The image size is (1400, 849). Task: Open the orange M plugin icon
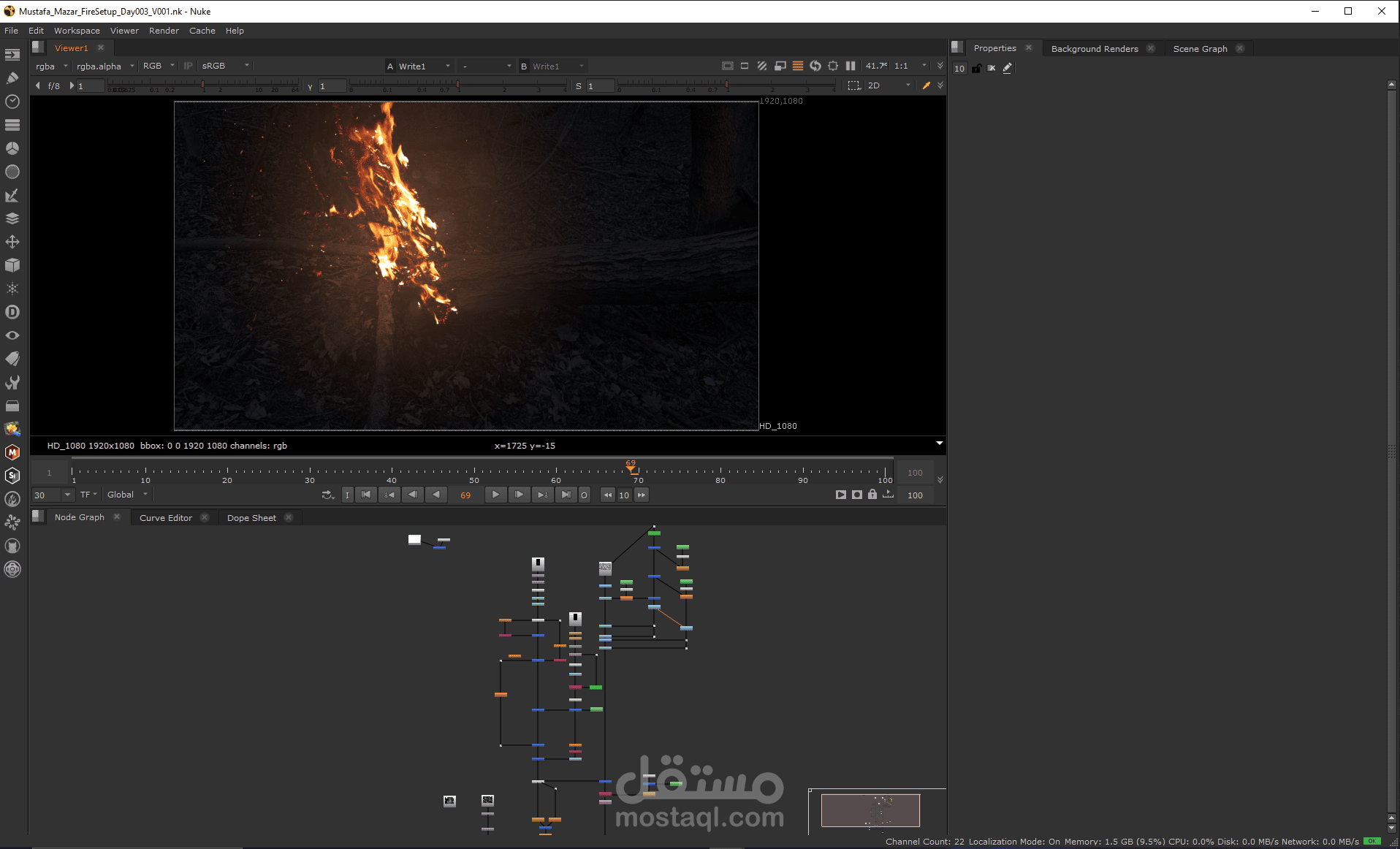point(12,452)
